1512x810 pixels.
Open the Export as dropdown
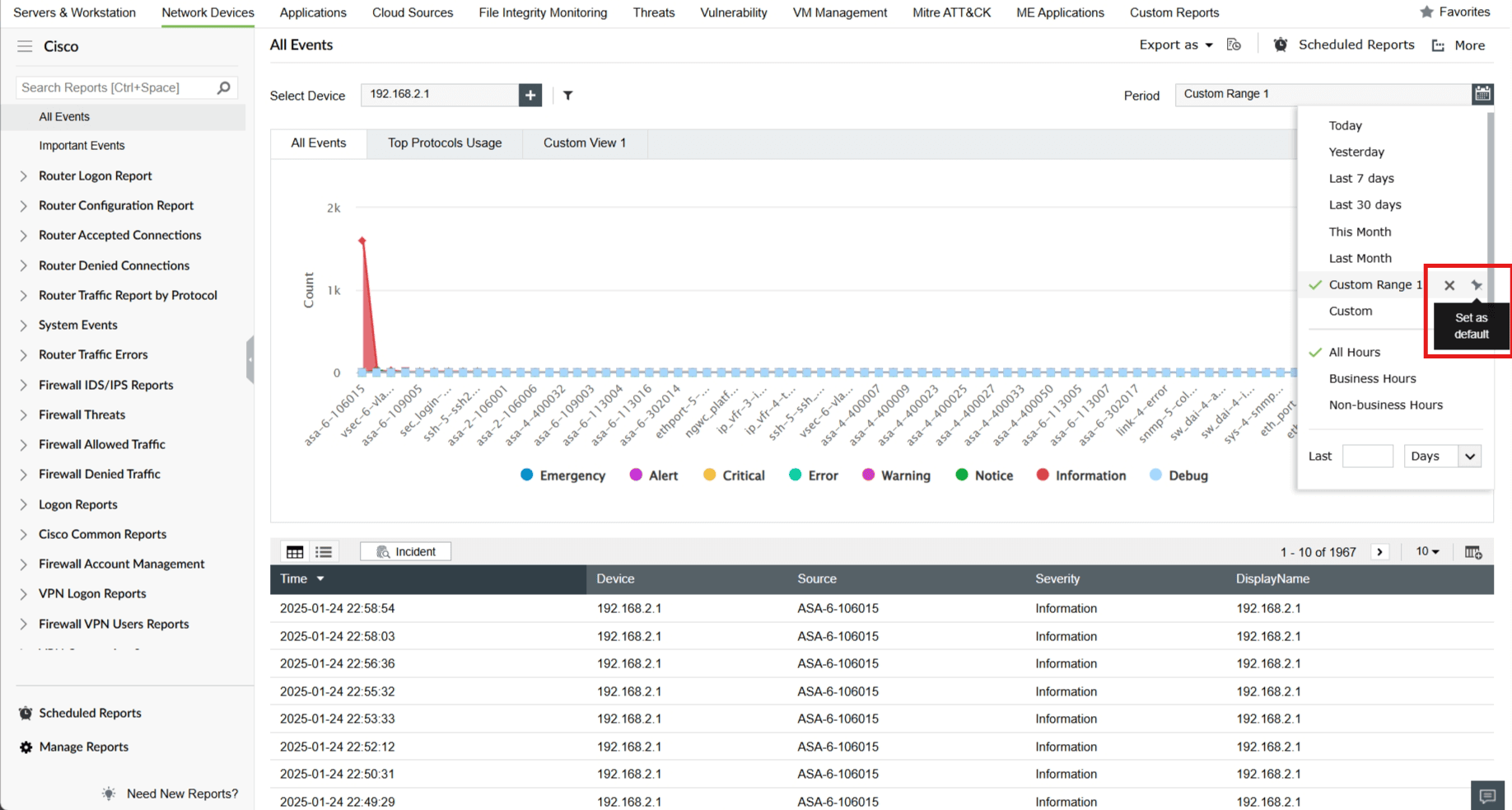click(x=1175, y=45)
